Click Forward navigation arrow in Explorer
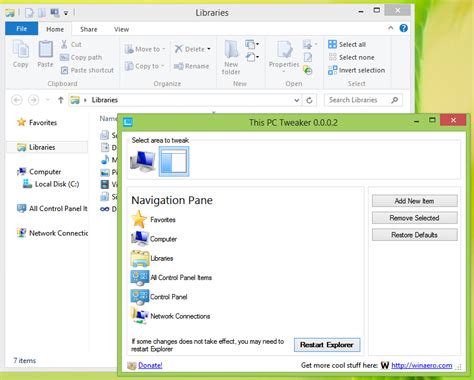 click(33, 100)
